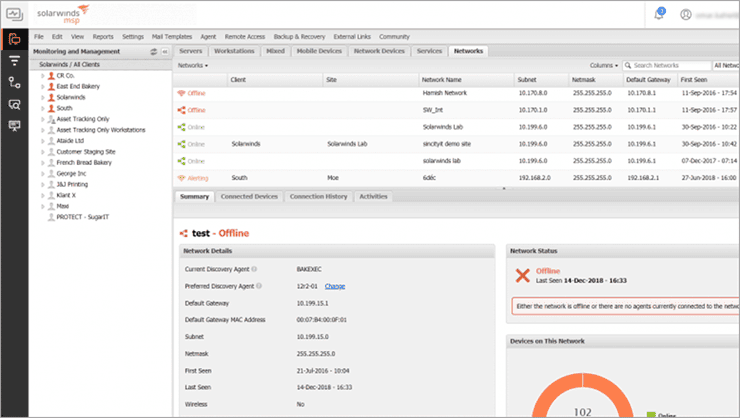Screen dimensions: 740x418
Task: Refresh the Monitoring and Management panel
Action: 153,51
